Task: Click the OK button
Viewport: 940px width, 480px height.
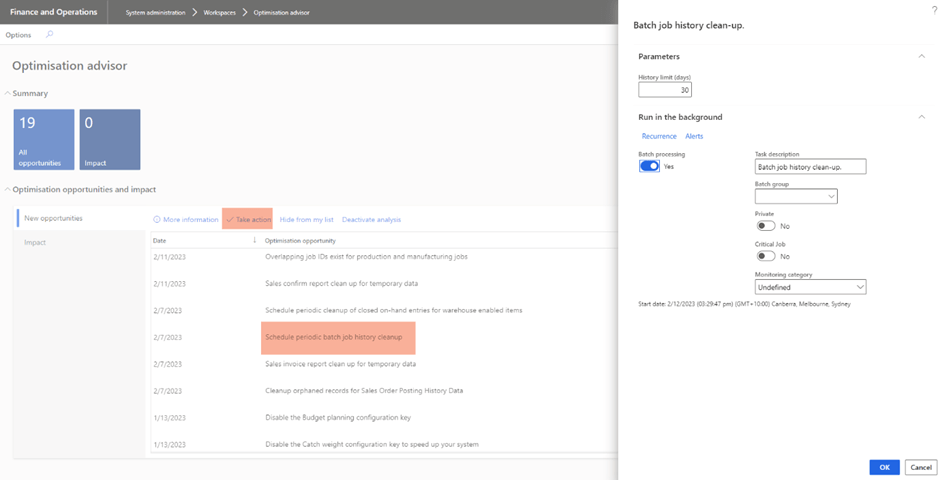Action: pos(884,467)
